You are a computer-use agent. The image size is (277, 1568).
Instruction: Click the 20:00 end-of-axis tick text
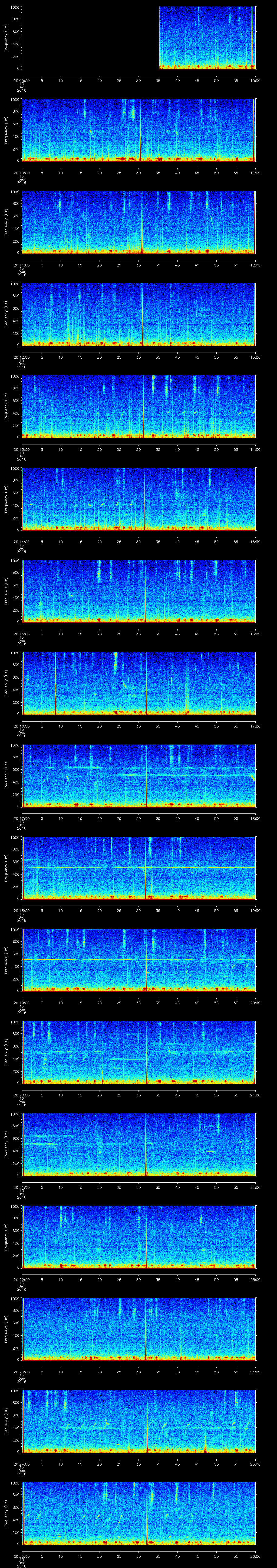[255, 1003]
